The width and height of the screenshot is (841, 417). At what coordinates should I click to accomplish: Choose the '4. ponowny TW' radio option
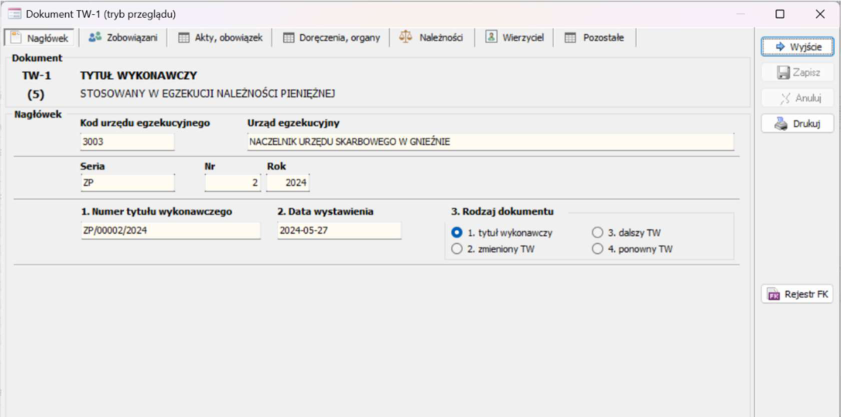(597, 249)
